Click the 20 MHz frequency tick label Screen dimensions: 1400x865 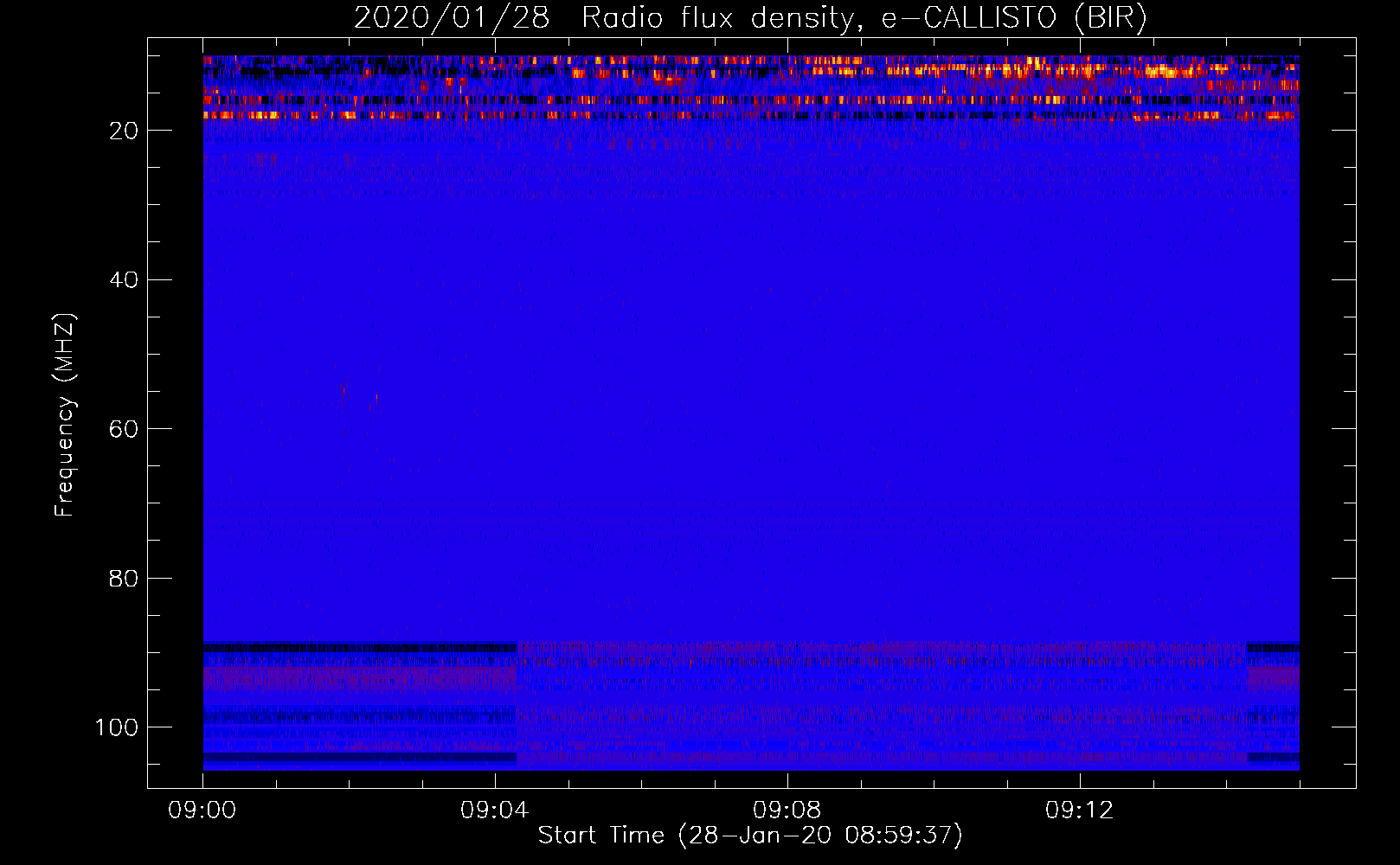coord(124,131)
